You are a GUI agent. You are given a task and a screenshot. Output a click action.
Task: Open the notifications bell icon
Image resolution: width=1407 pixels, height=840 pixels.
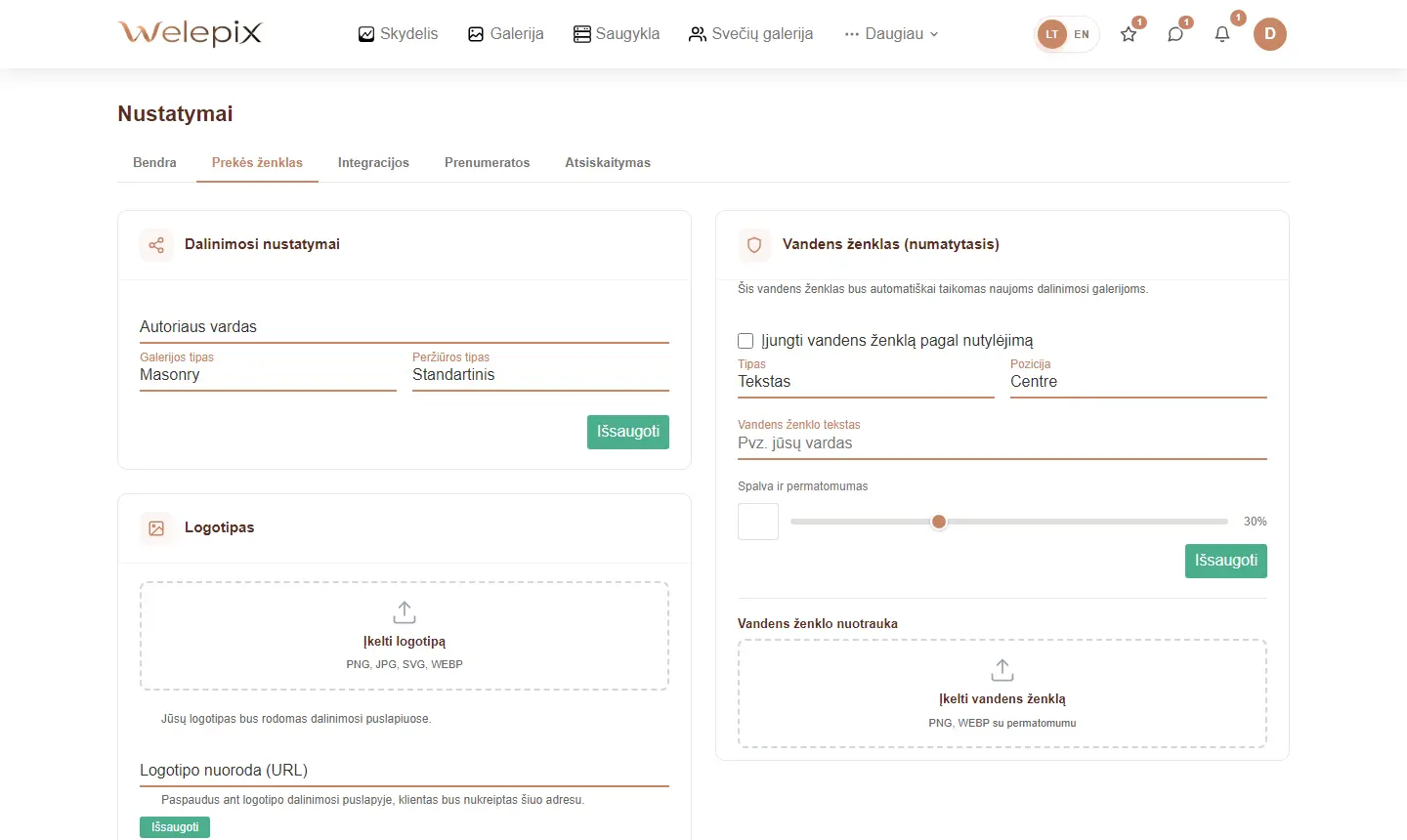coord(1222,34)
